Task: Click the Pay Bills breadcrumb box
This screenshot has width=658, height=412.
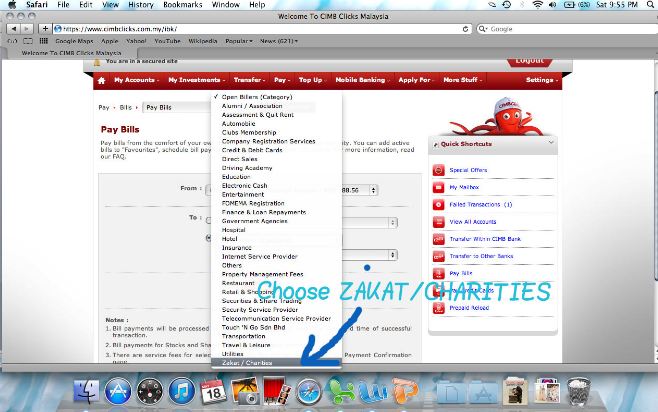Action: click(x=177, y=107)
